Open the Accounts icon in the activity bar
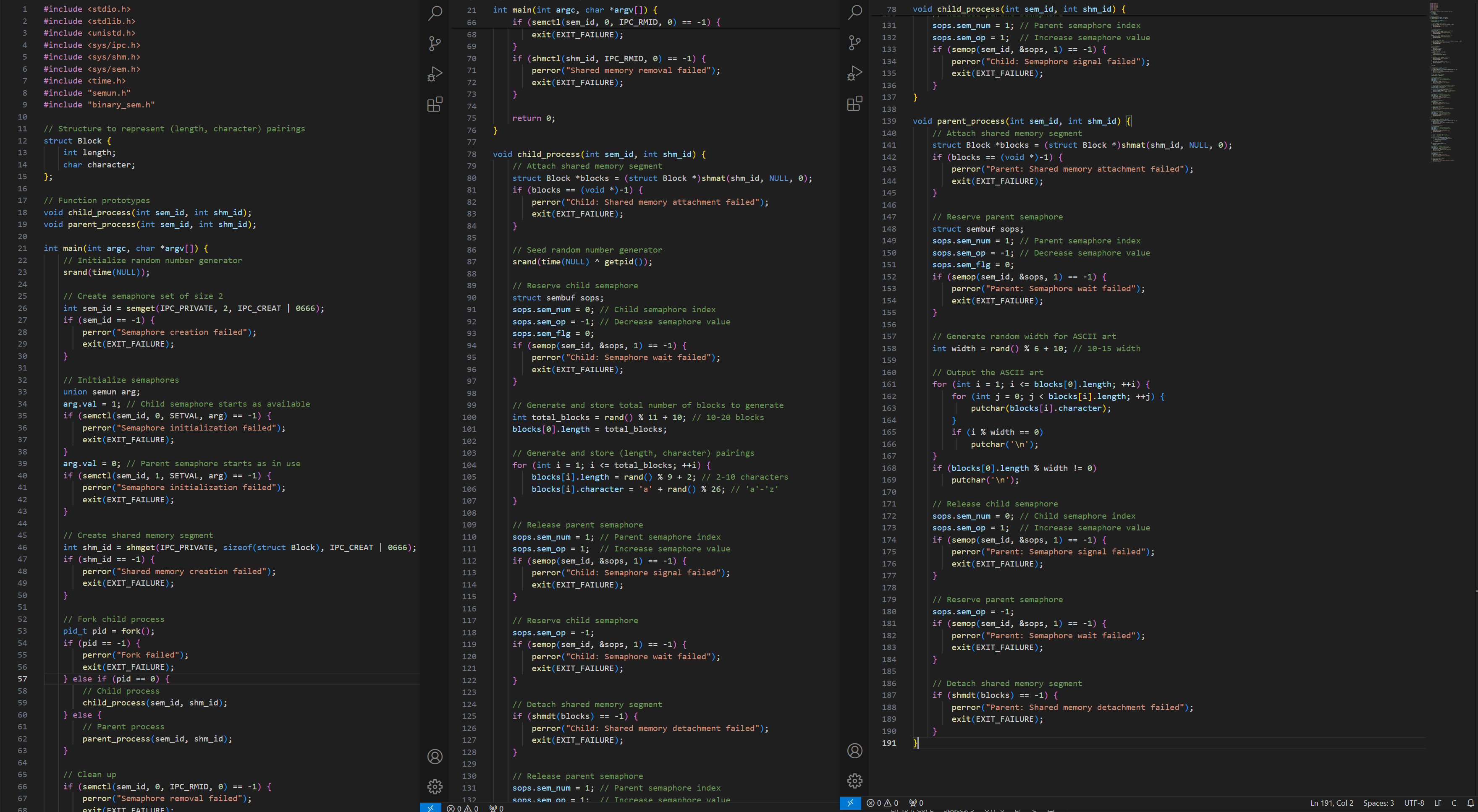Viewport: 1478px width, 812px height. [x=435, y=757]
